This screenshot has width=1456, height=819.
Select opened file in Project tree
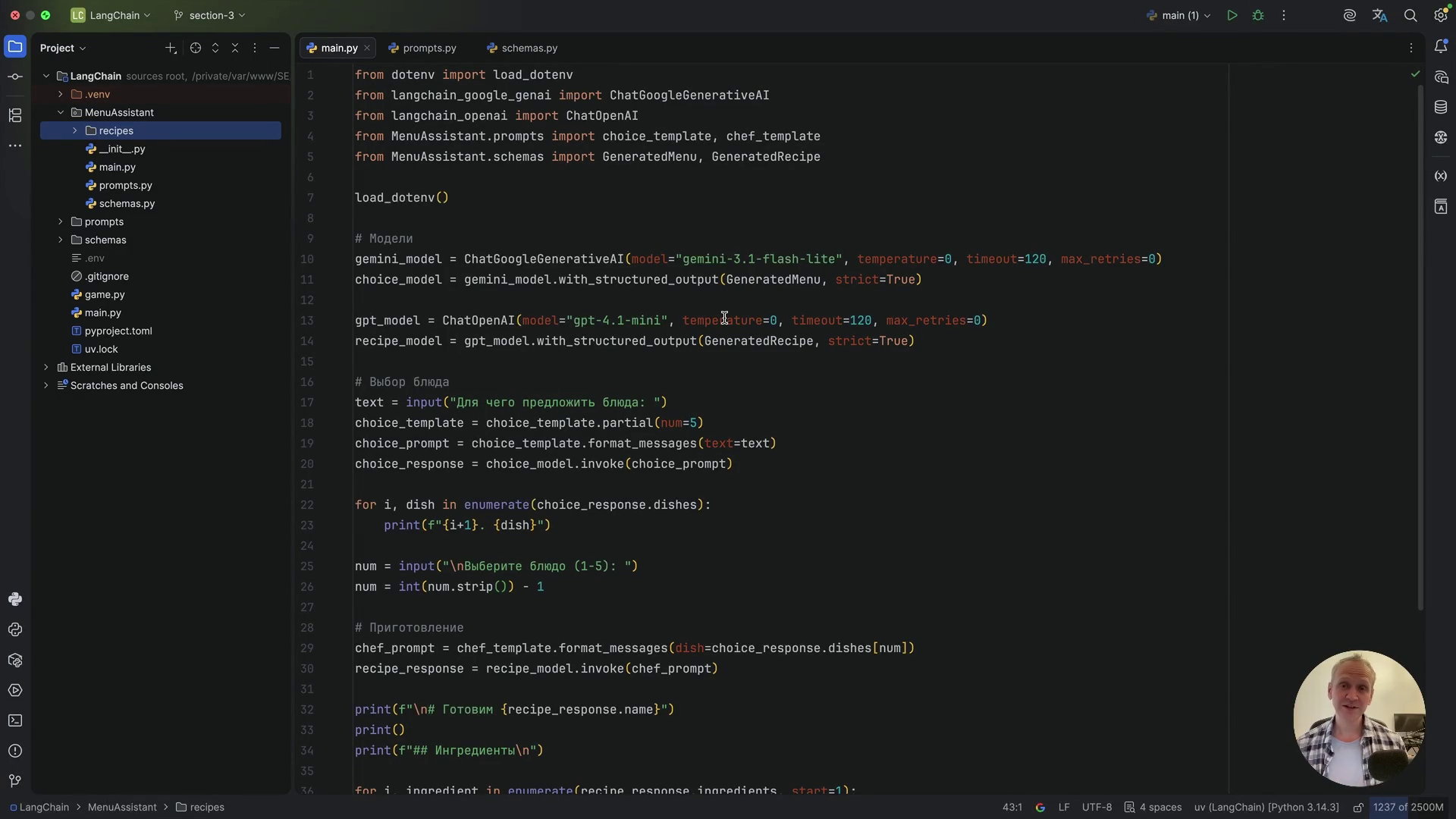point(196,48)
